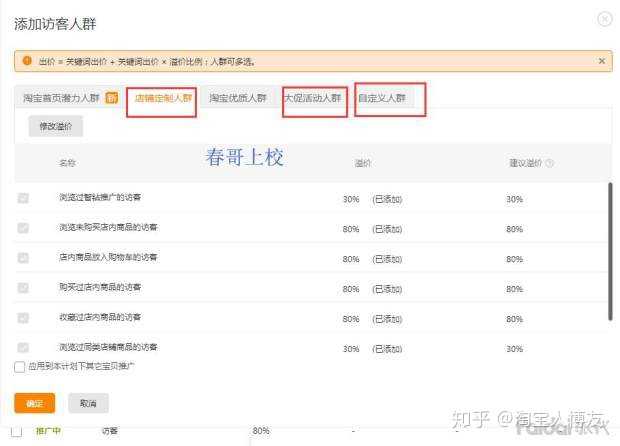Toggle checkbox for 浏览未购买店内商品的访客
This screenshot has width=620, height=446.
23,228
